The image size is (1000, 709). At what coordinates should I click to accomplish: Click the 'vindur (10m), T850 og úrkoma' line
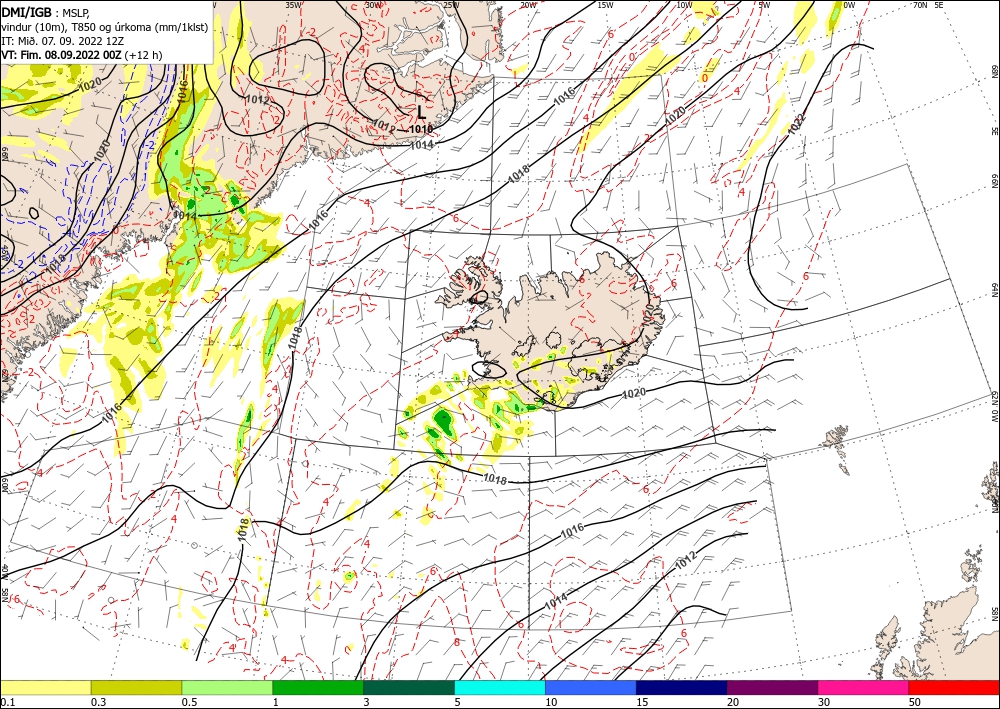pyautogui.click(x=104, y=27)
